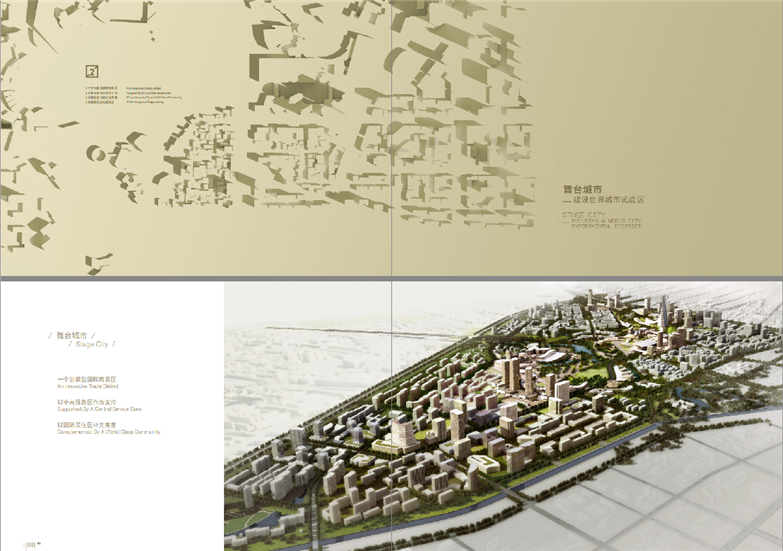Click 'An Innovative Trade District' text
The image size is (783, 551).
pyautogui.click(x=88, y=386)
